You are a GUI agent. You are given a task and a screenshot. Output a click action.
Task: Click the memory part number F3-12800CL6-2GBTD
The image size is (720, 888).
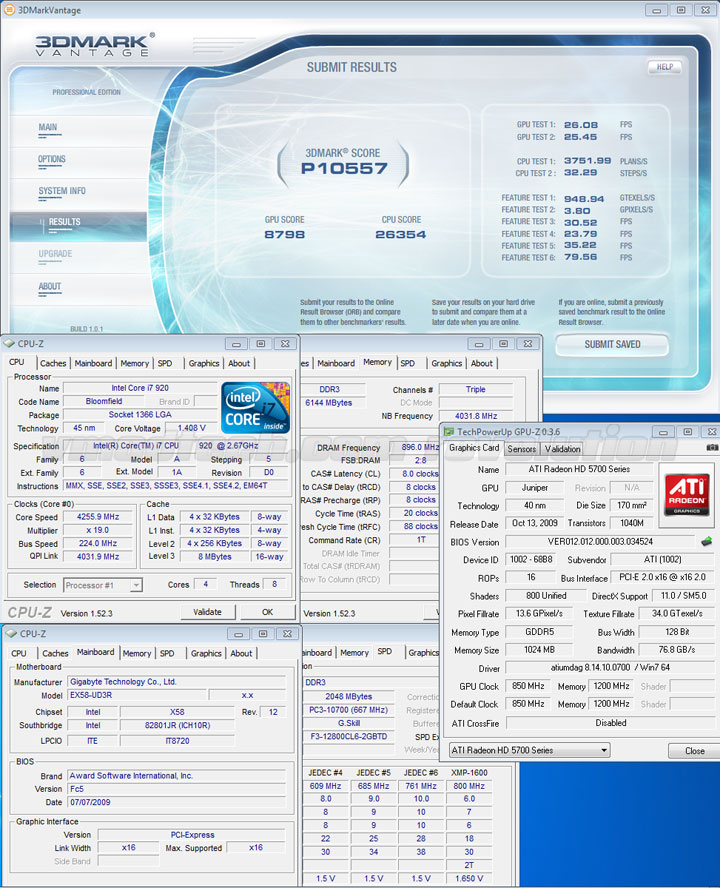pos(349,736)
